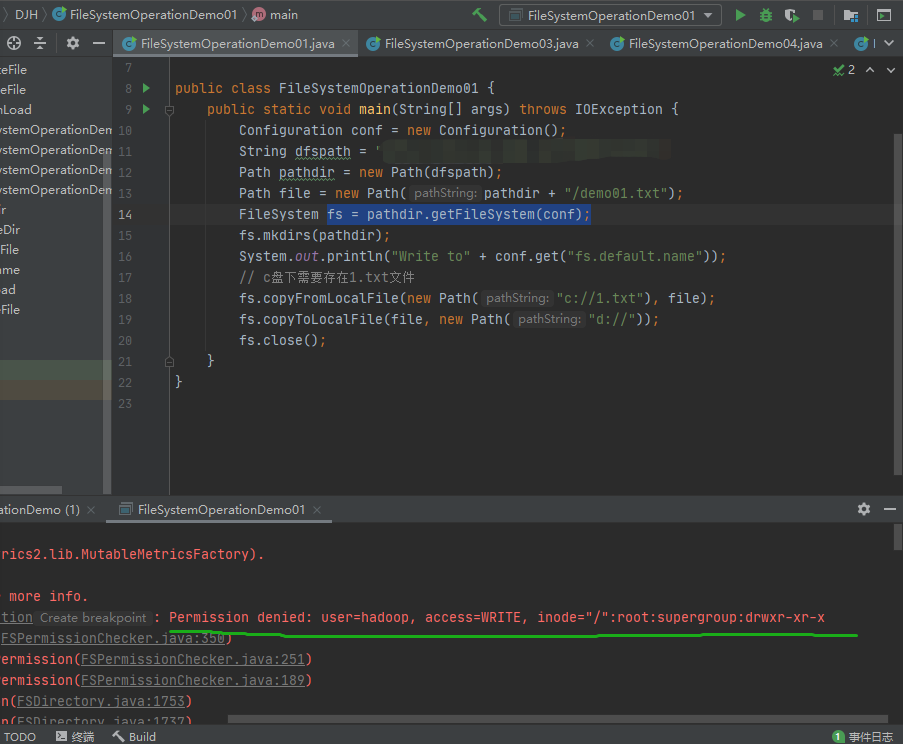This screenshot has height=744, width=903.
Task: Collapse all in the Project panel
Action: click(x=40, y=43)
